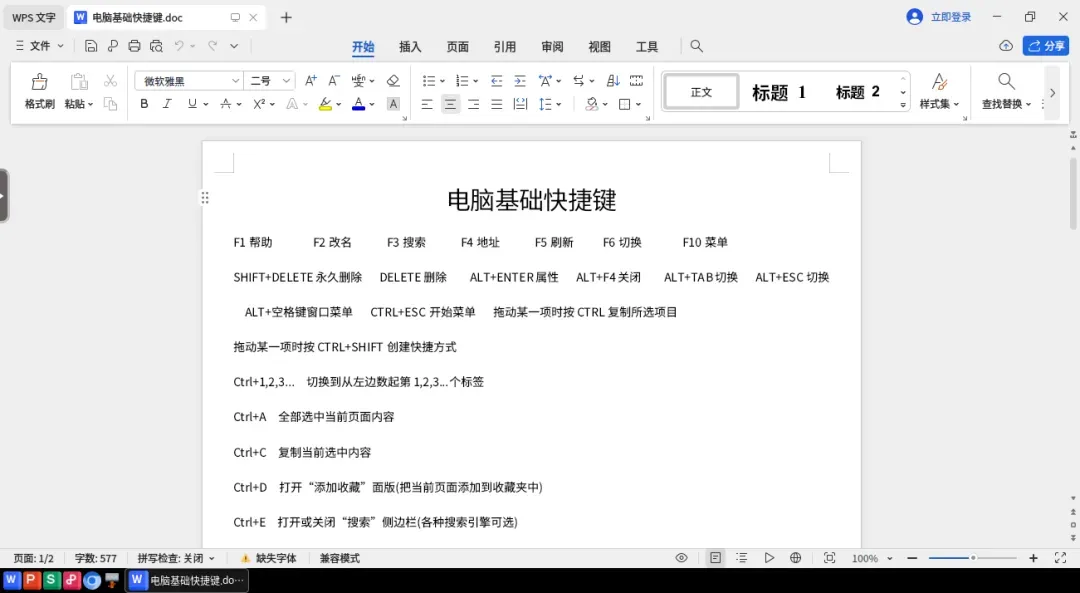Click the 立即登录 login button
The height and width of the screenshot is (593, 1080).
tap(939, 17)
